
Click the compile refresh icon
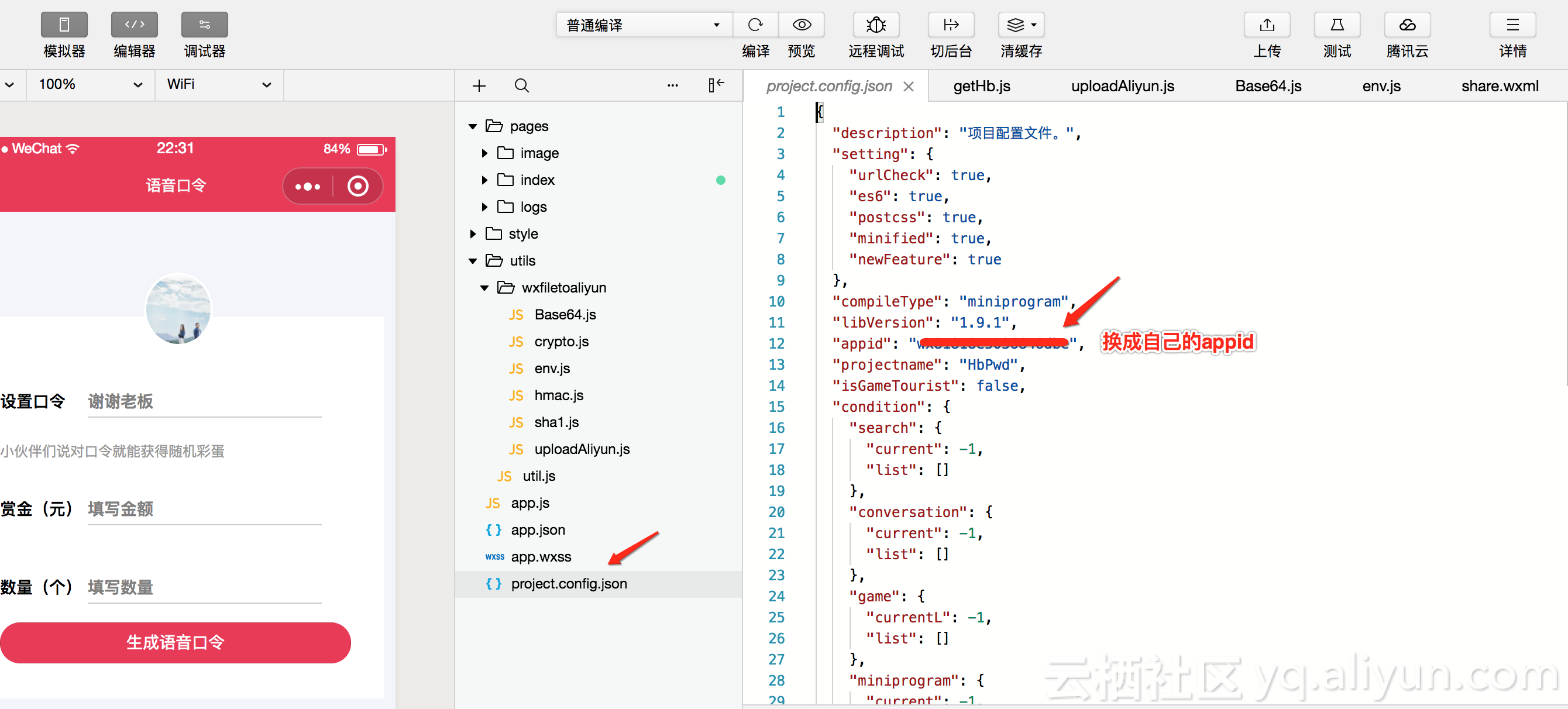[755, 25]
